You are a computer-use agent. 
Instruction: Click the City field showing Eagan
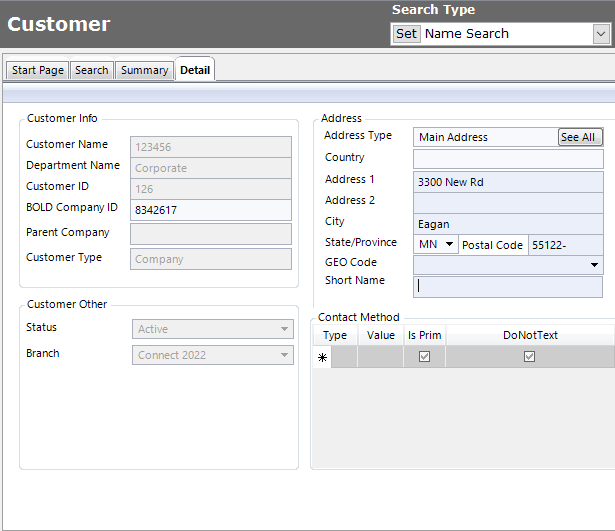pyautogui.click(x=508, y=224)
